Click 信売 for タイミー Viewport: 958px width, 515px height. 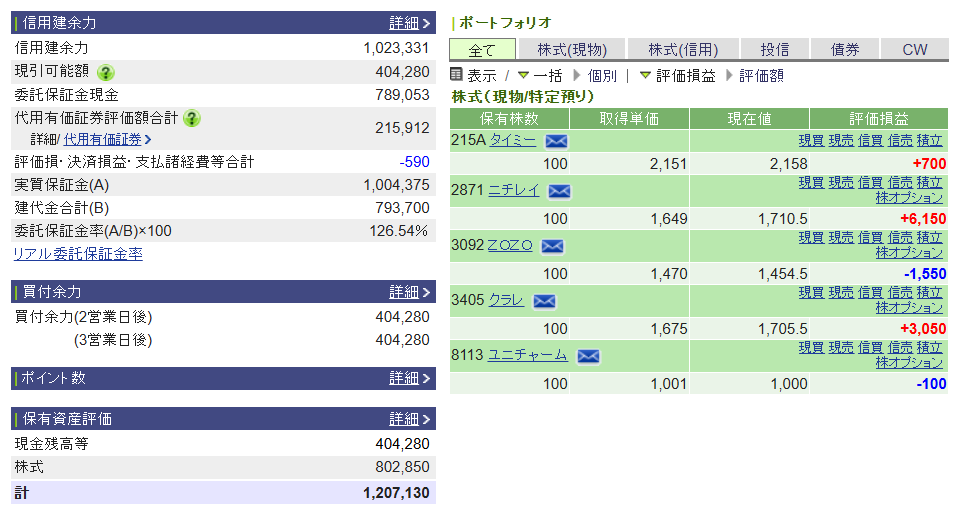pyautogui.click(x=900, y=141)
